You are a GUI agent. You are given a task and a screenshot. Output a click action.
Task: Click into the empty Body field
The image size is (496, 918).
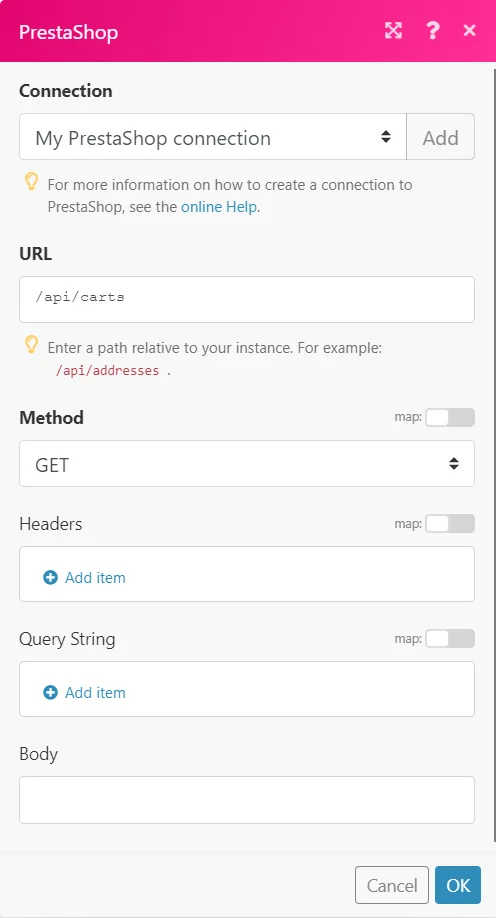pyautogui.click(x=247, y=800)
